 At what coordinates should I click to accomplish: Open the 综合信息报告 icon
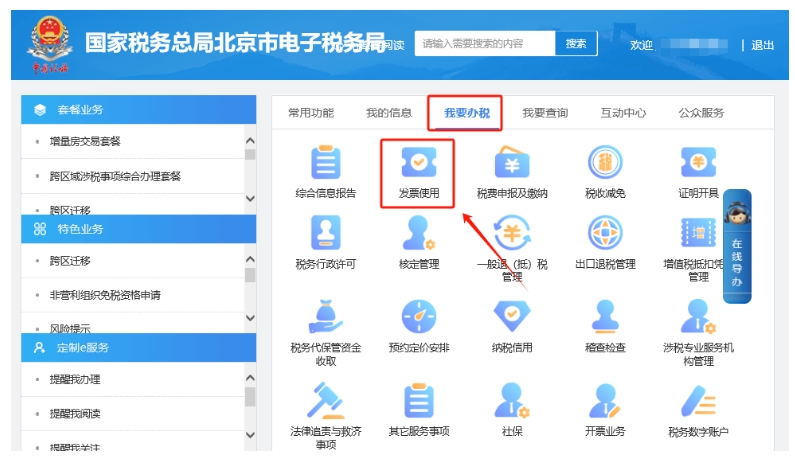point(325,162)
